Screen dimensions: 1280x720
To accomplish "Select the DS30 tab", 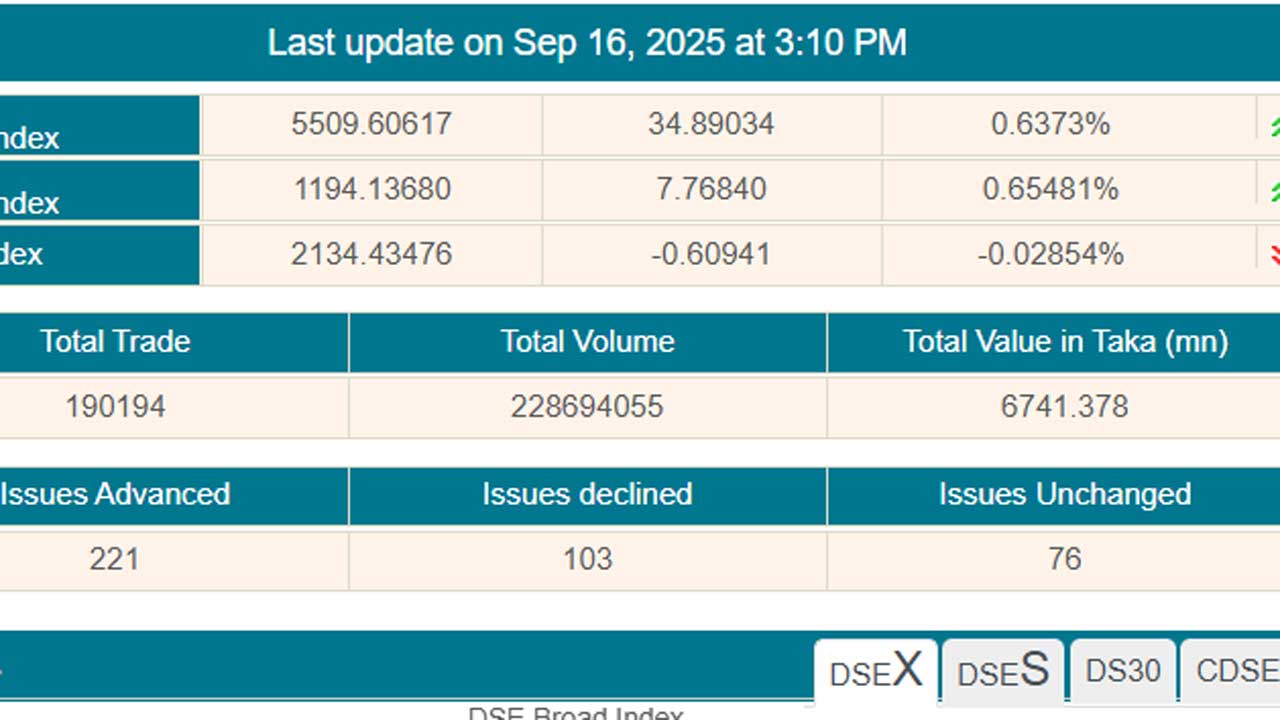I will point(1123,671).
